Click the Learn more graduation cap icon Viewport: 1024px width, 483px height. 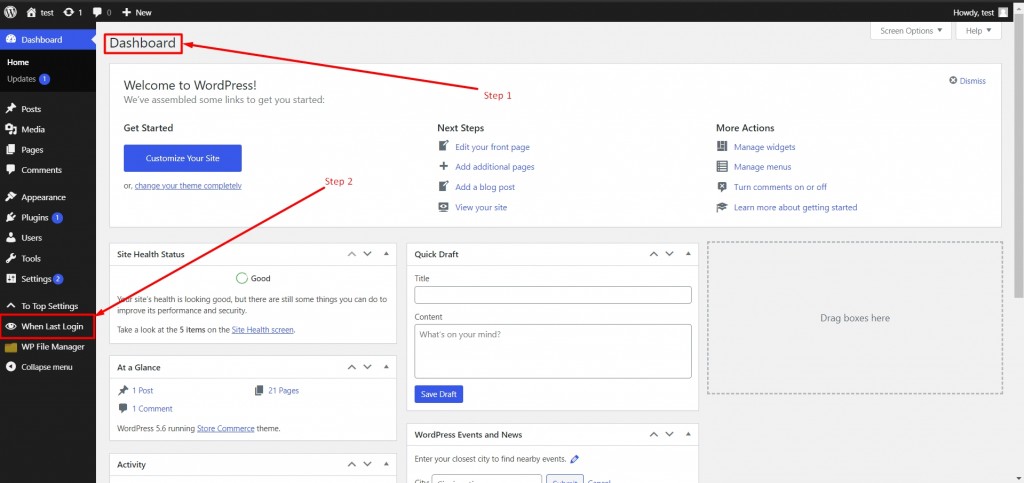(x=722, y=207)
